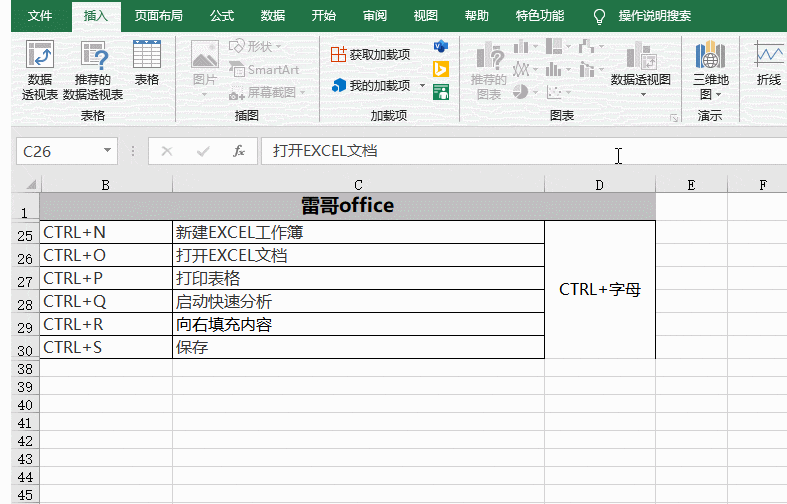Select cell containing CTRL+N
Viewport: 787px width, 504px height.
(x=106, y=232)
